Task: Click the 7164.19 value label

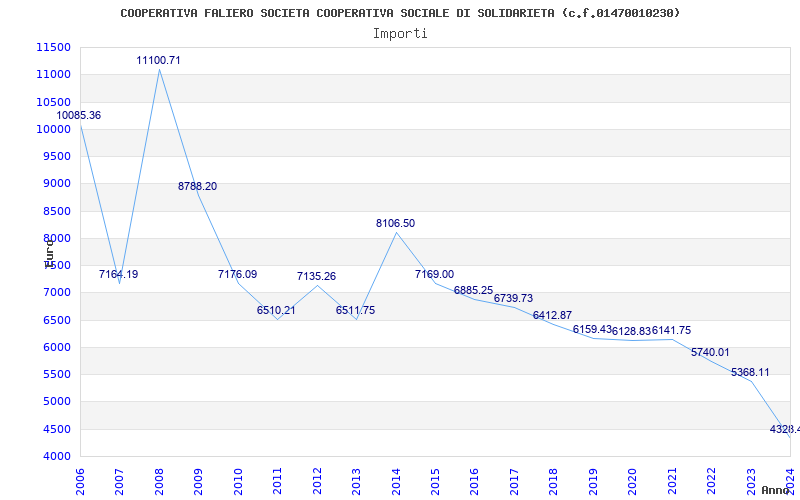Action: click(118, 274)
